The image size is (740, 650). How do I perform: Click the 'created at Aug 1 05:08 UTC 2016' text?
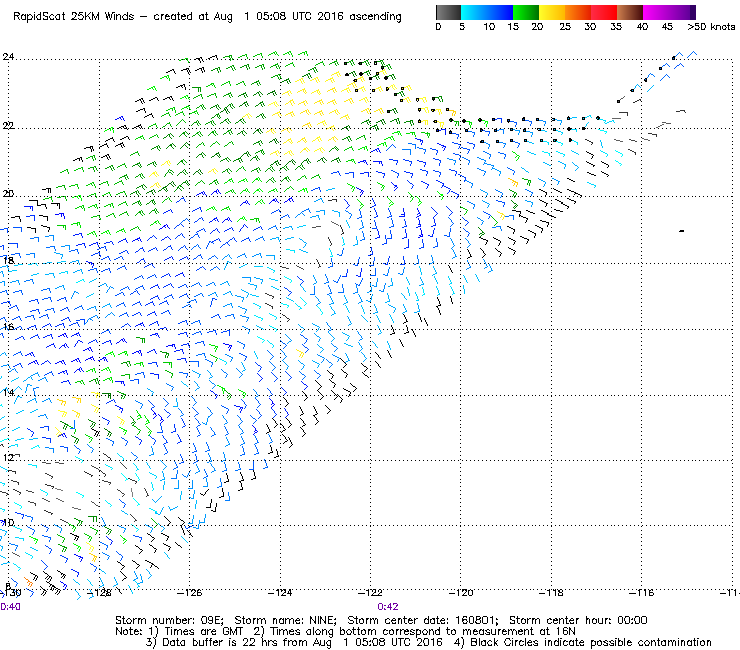[x=249, y=16]
